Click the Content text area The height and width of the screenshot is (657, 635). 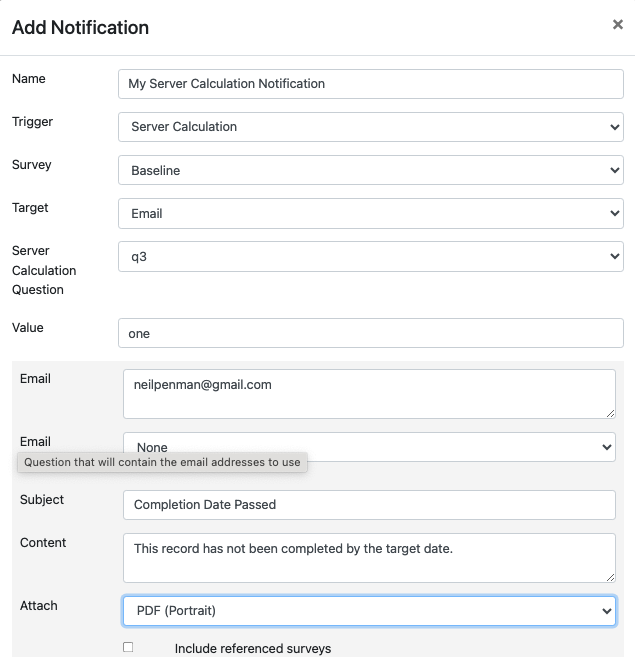pyautogui.click(x=369, y=558)
